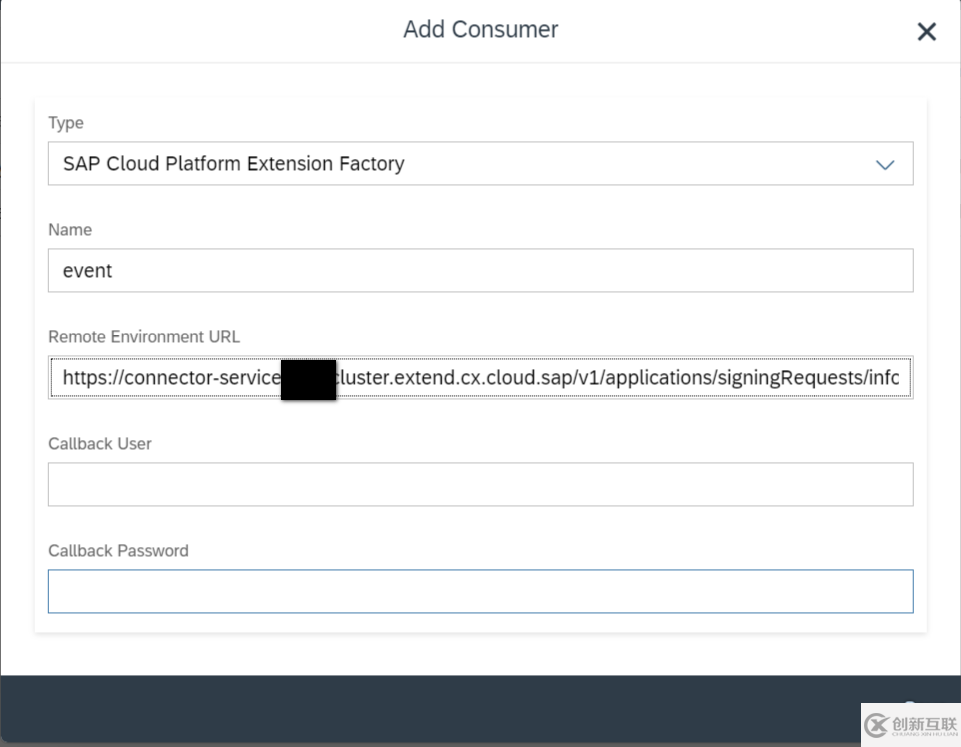Click the Add Consumer dialog title
This screenshot has height=747, width=961.
coord(480,29)
